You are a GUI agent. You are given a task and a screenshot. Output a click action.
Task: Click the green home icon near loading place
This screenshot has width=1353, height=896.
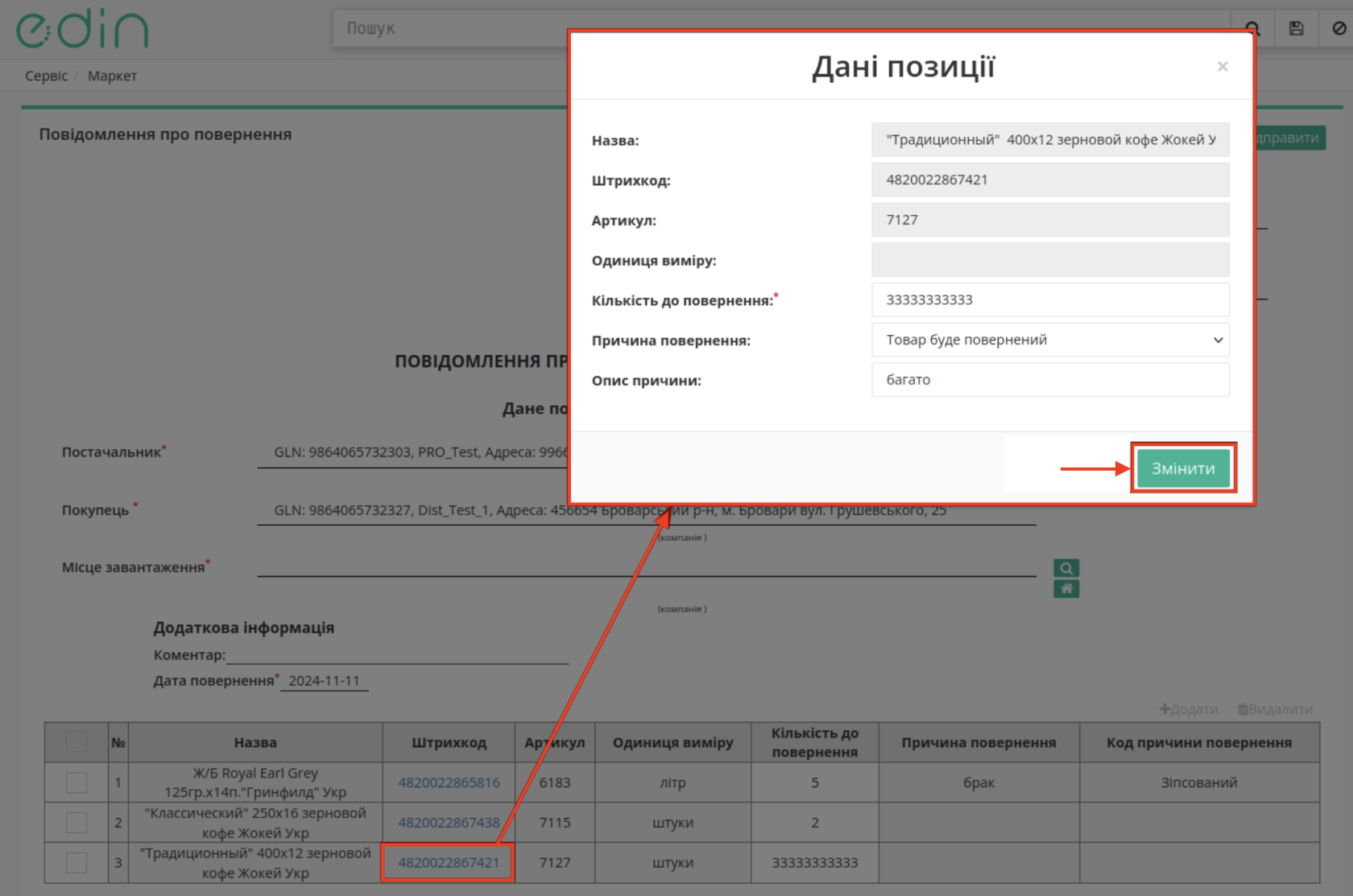(1066, 589)
